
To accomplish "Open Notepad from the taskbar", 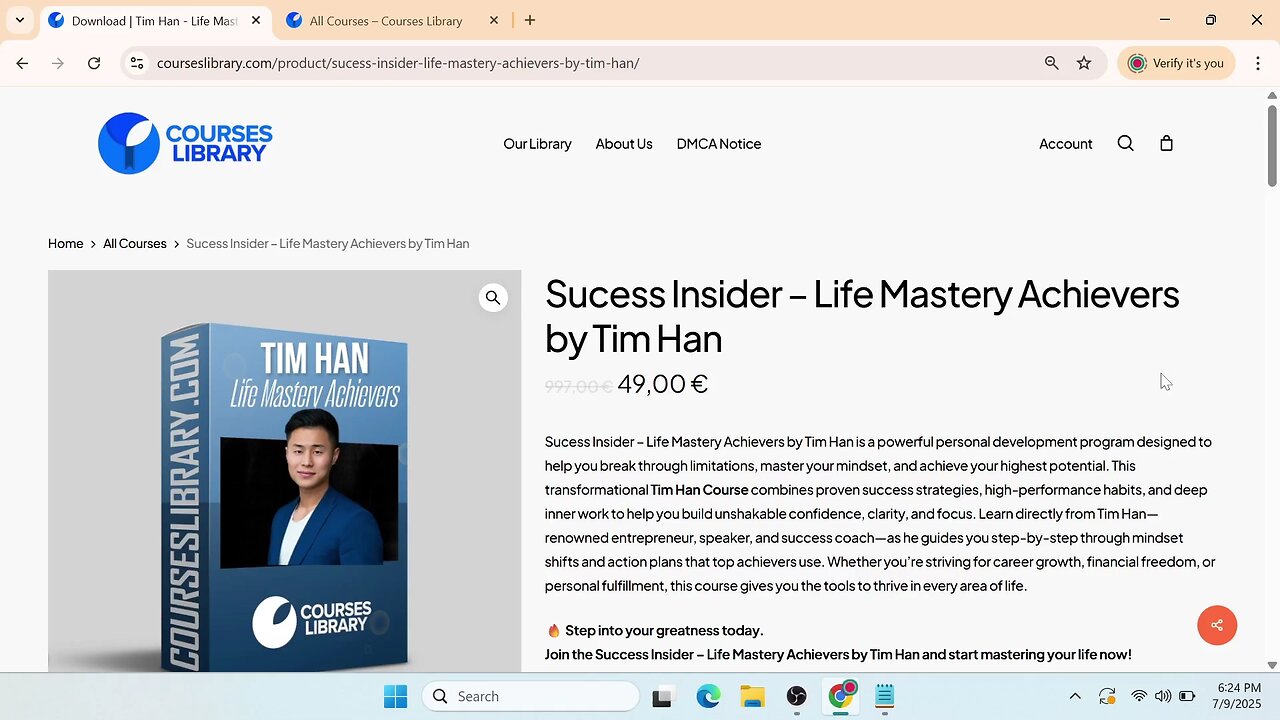I will 884,696.
